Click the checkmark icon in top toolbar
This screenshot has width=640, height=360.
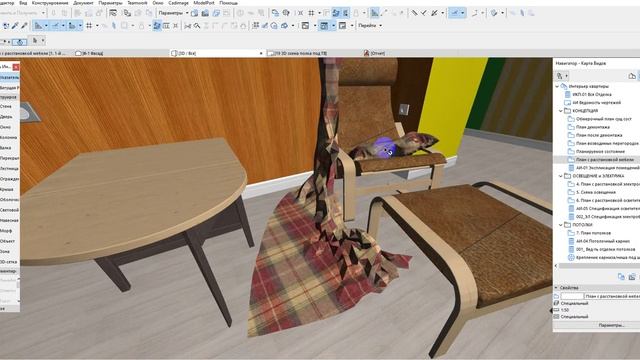click(424, 13)
